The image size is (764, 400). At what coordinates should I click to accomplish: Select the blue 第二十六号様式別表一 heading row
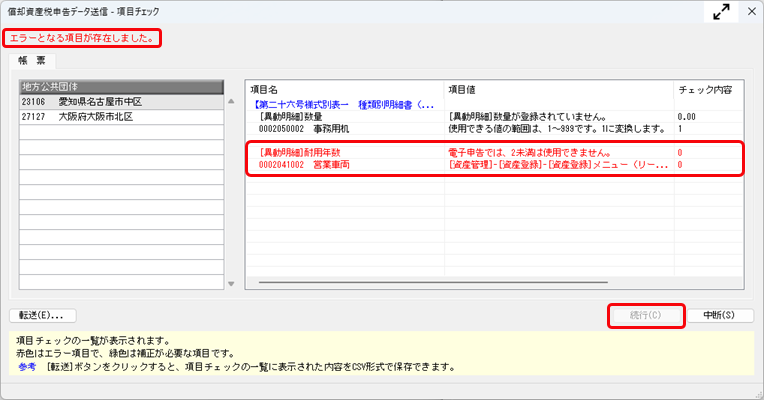(345, 103)
